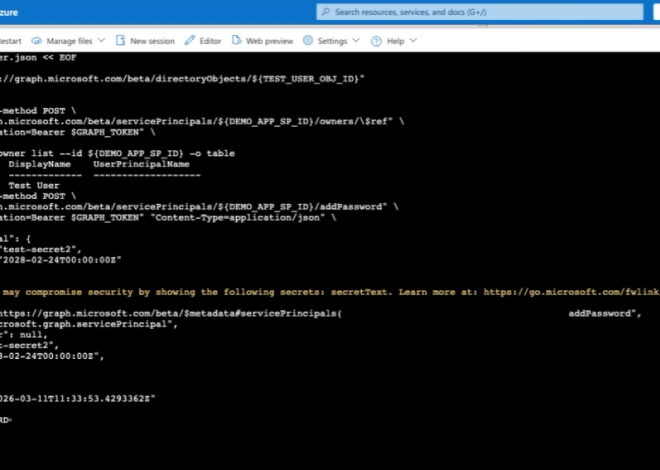Click the '2028-02-24T00:00:00Z"' input value text
660x470 pixels.
(x=61, y=260)
